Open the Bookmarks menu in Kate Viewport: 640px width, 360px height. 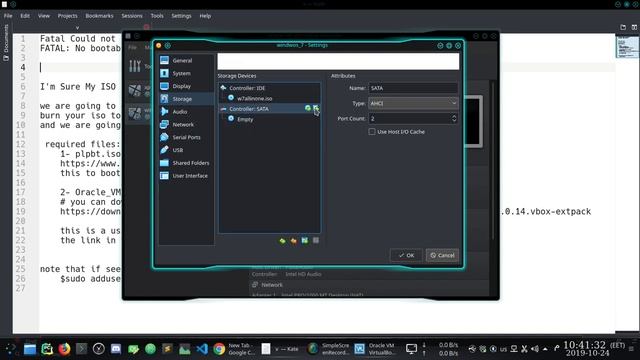(99, 16)
